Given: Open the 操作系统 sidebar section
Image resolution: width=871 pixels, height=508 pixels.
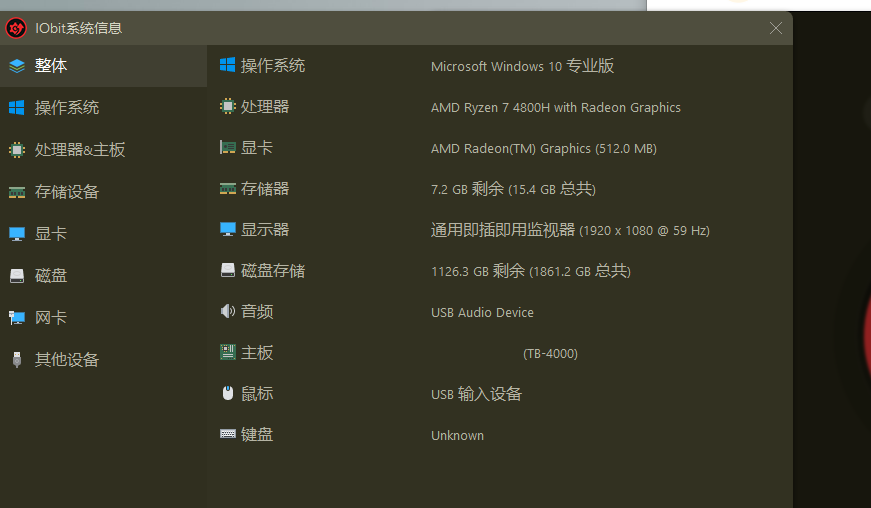Looking at the screenshot, I should (103, 108).
